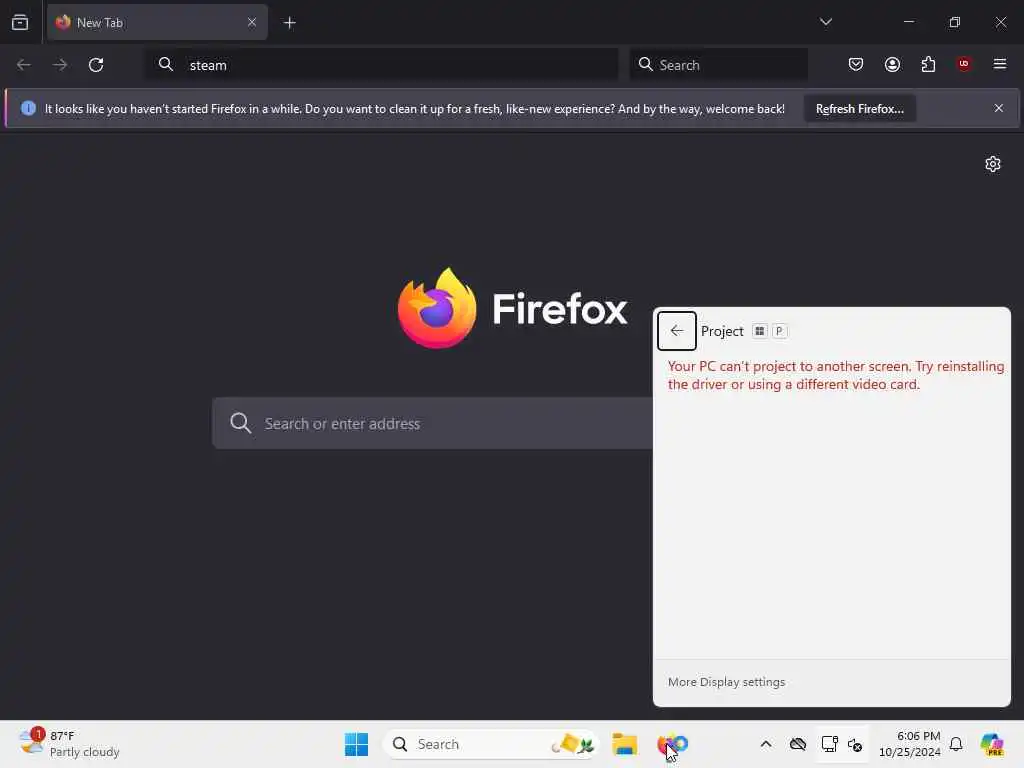The image size is (1024, 768).
Task: Open Firefox icon on taskbar
Action: tap(672, 744)
